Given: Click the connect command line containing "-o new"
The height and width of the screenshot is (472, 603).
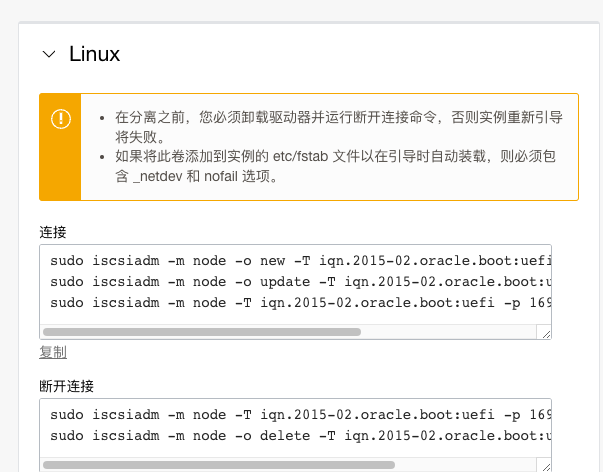Looking at the screenshot, I should pos(298,260).
